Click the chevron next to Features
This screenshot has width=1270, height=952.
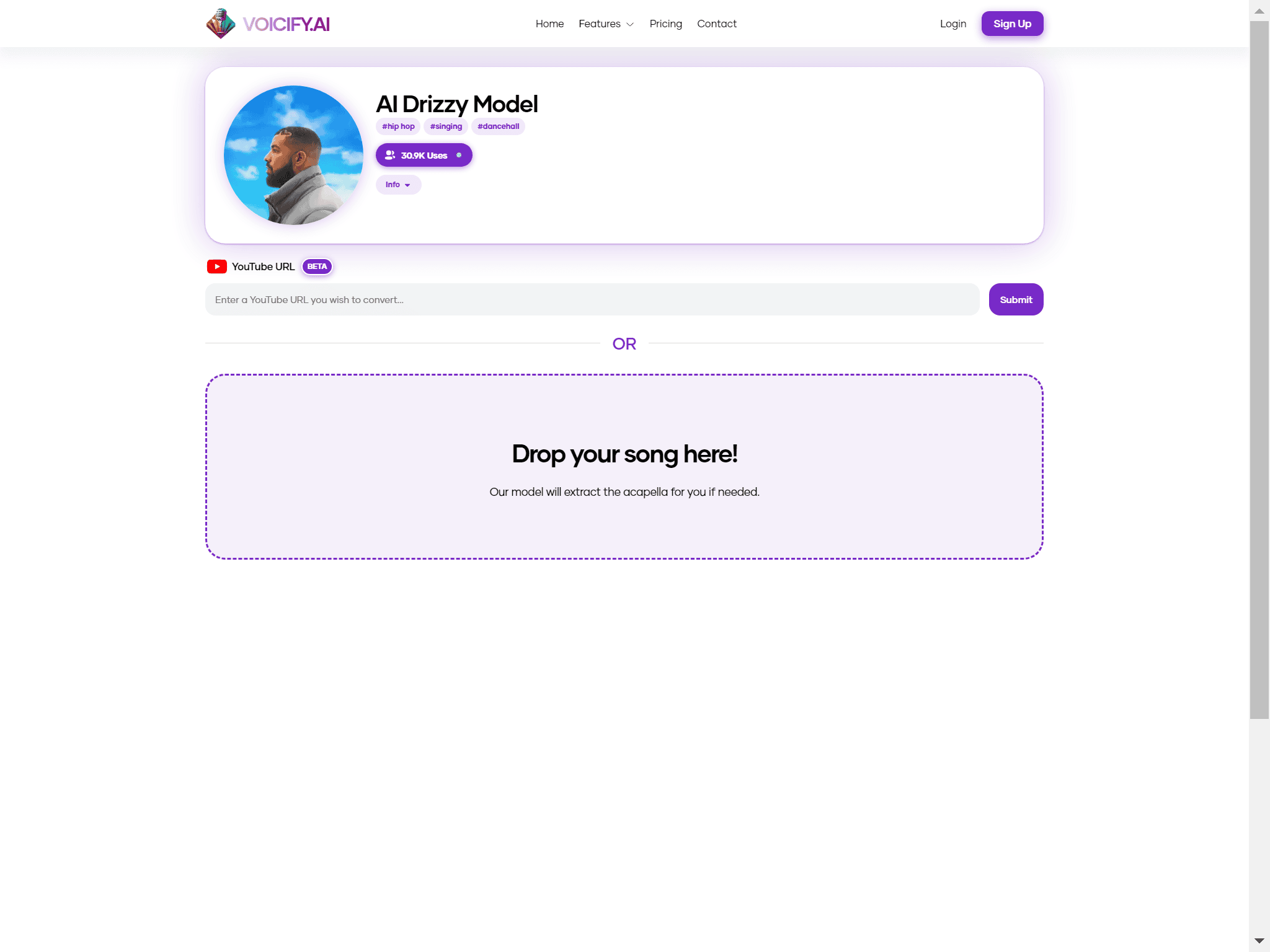pos(630,24)
